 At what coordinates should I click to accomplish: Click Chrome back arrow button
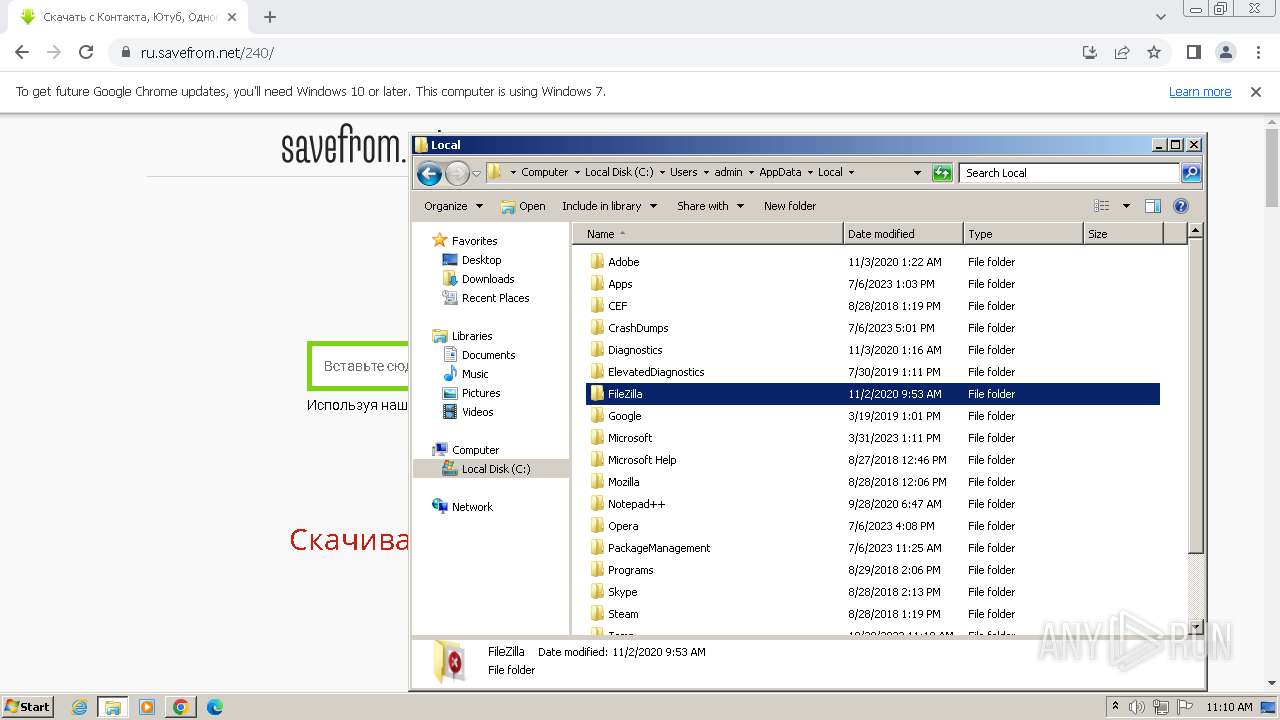click(22, 52)
